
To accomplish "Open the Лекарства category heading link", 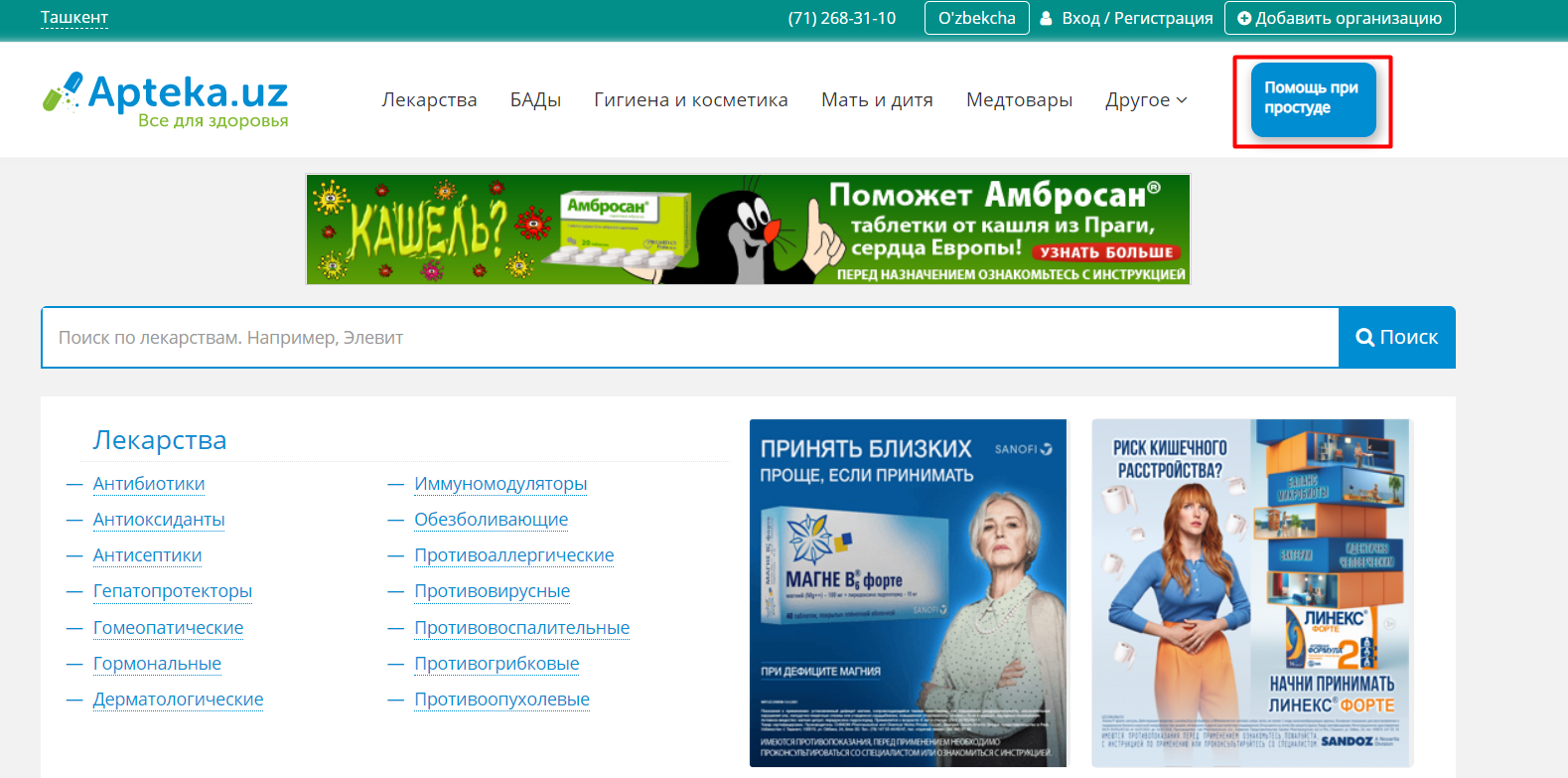I will coord(160,440).
